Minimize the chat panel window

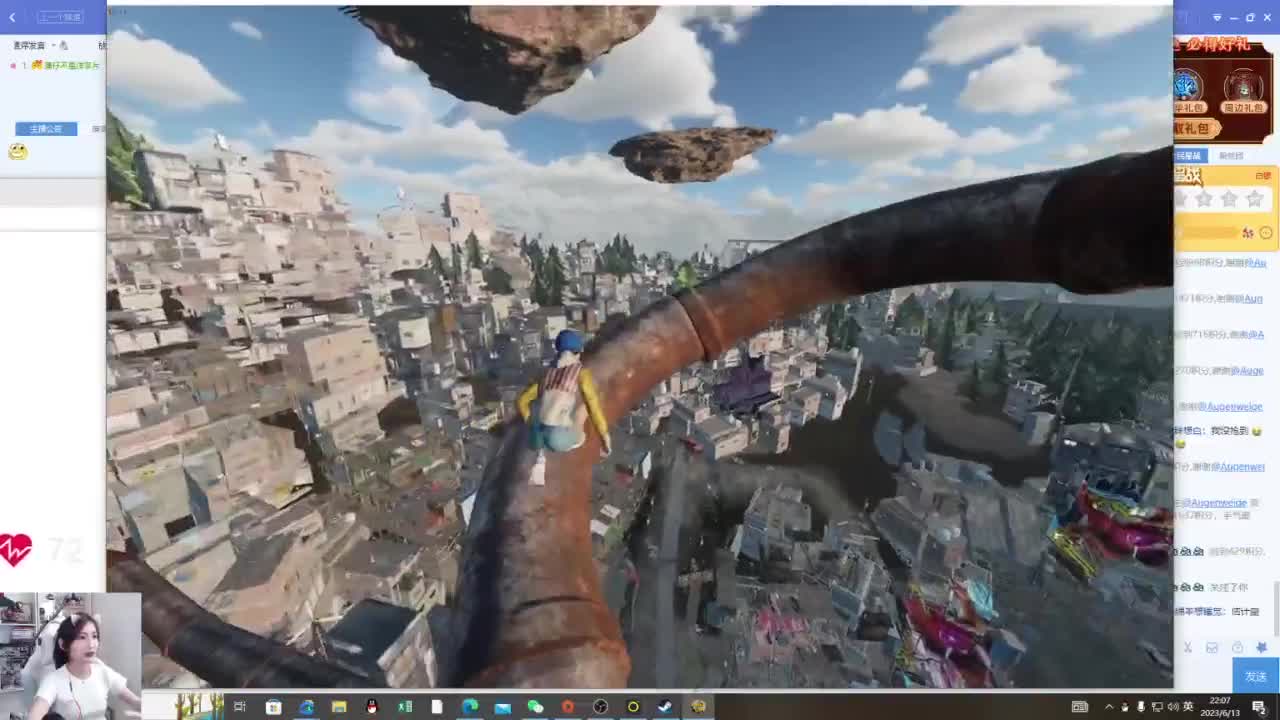[x=1234, y=17]
